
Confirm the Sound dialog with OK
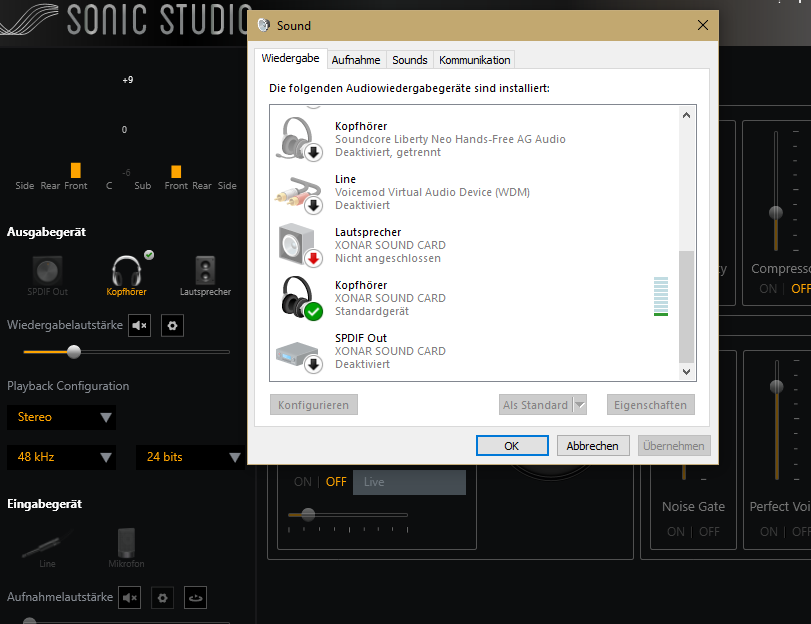tap(512, 446)
